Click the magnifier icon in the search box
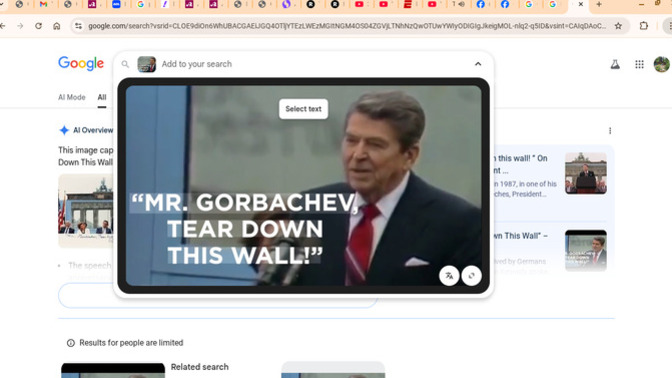The height and width of the screenshot is (378, 672). [125, 64]
